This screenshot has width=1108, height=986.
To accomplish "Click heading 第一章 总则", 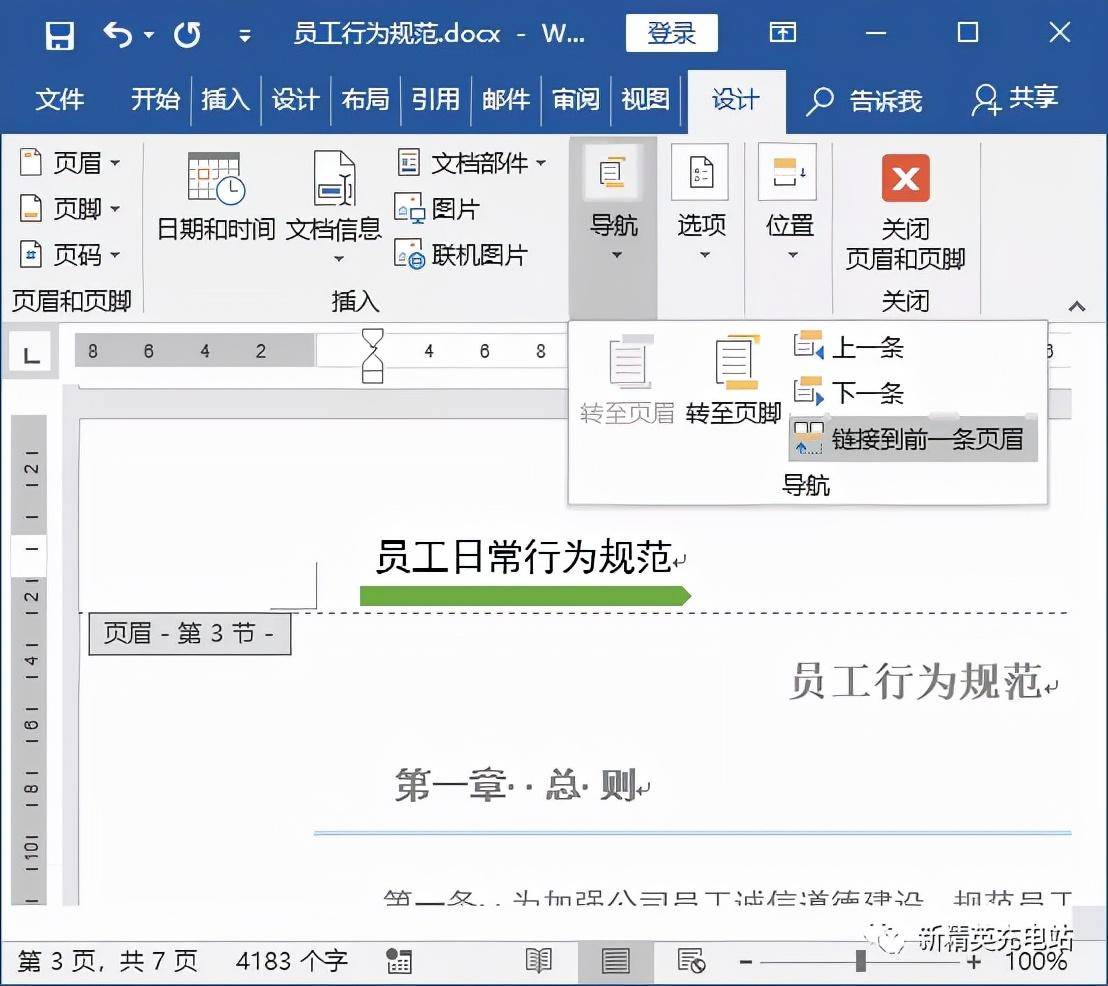I will (x=515, y=785).
